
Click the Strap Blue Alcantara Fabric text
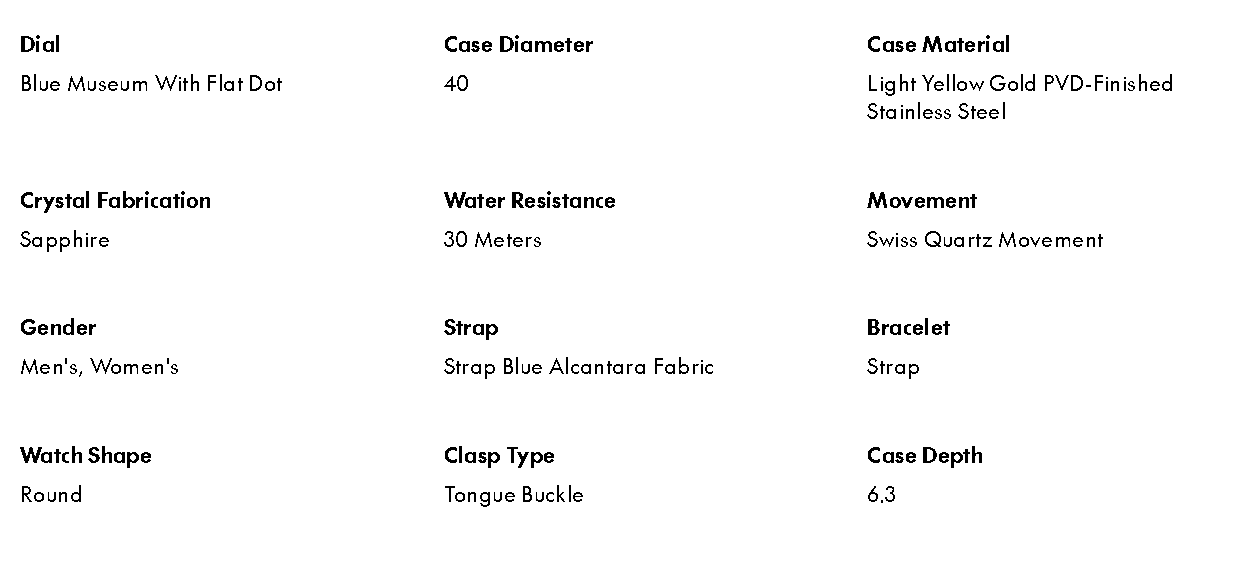click(578, 367)
